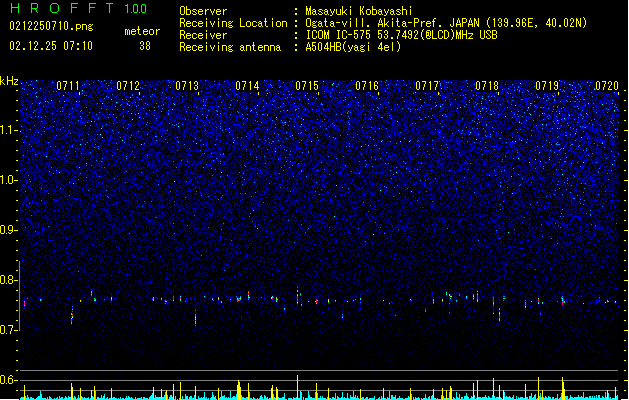Click the 0.8 kHz axis label
The width and height of the screenshot is (629, 400).
coord(8,280)
